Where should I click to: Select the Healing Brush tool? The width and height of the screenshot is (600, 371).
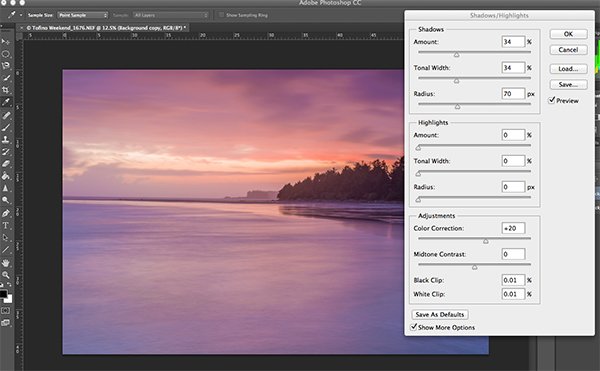point(5,115)
